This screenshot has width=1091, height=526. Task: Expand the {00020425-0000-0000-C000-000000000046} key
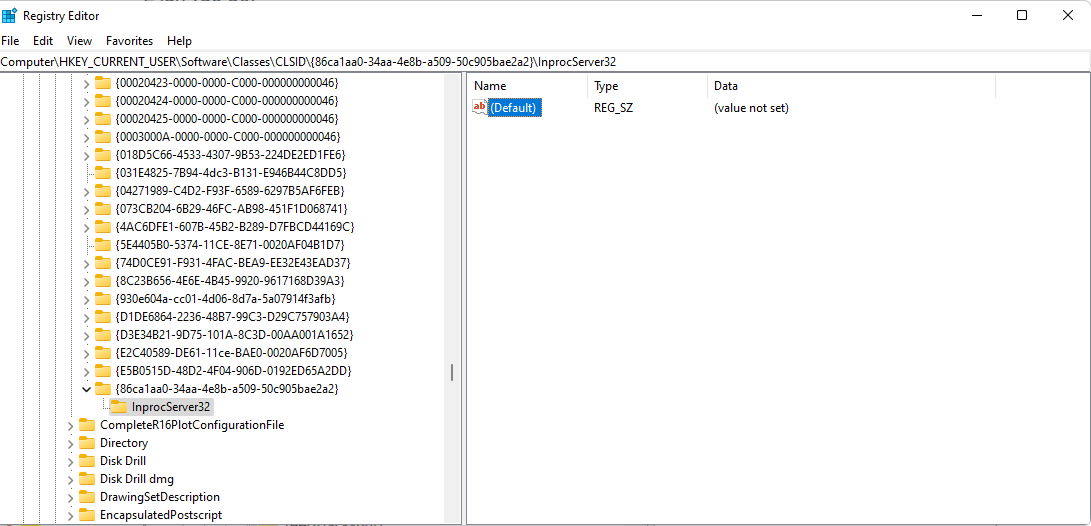coord(86,120)
